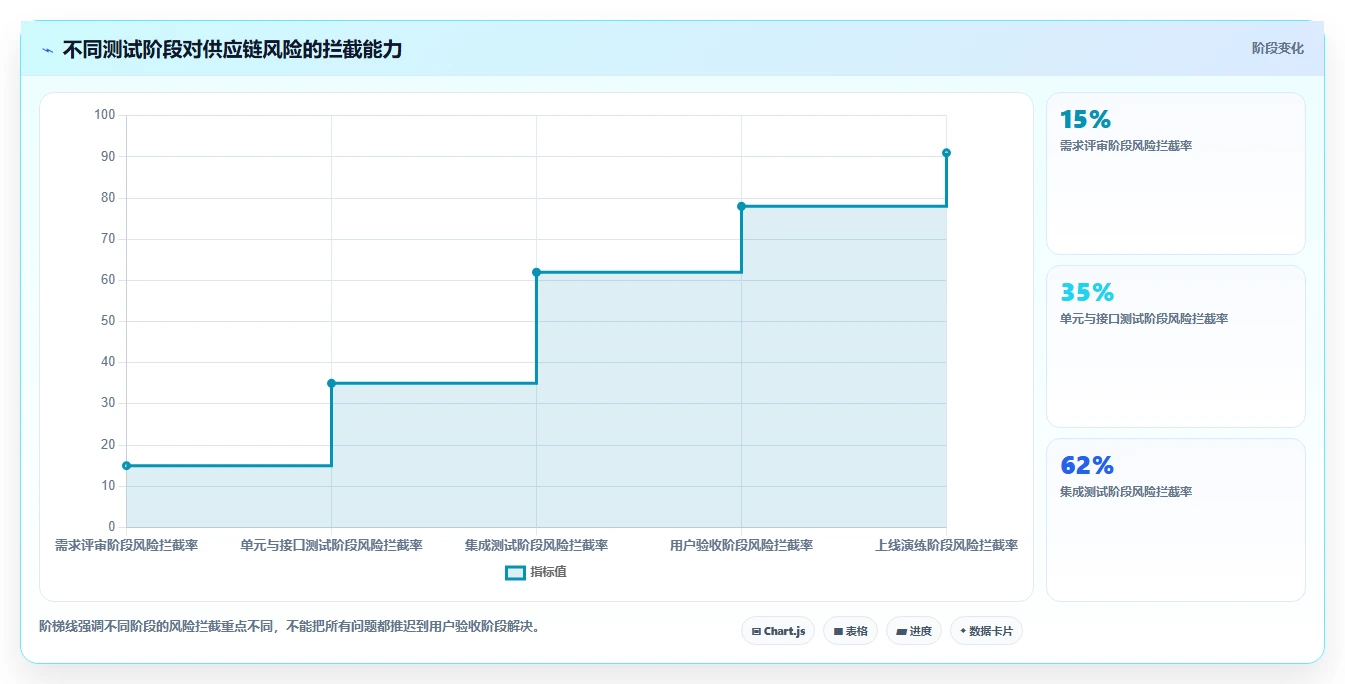
Task: Click the 表格 tag button
Action: (850, 631)
